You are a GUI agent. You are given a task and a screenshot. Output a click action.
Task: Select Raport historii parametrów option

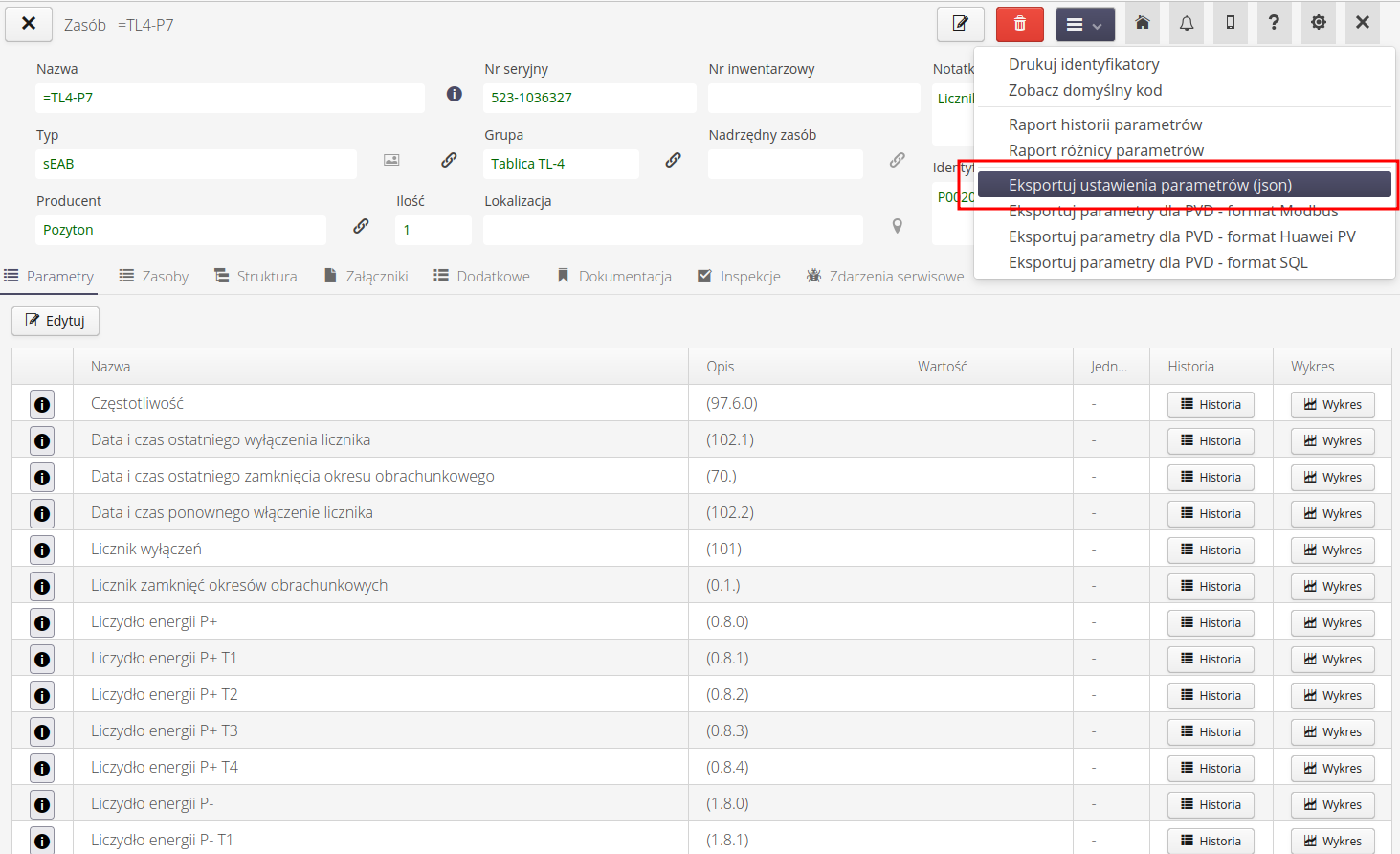click(x=1104, y=124)
